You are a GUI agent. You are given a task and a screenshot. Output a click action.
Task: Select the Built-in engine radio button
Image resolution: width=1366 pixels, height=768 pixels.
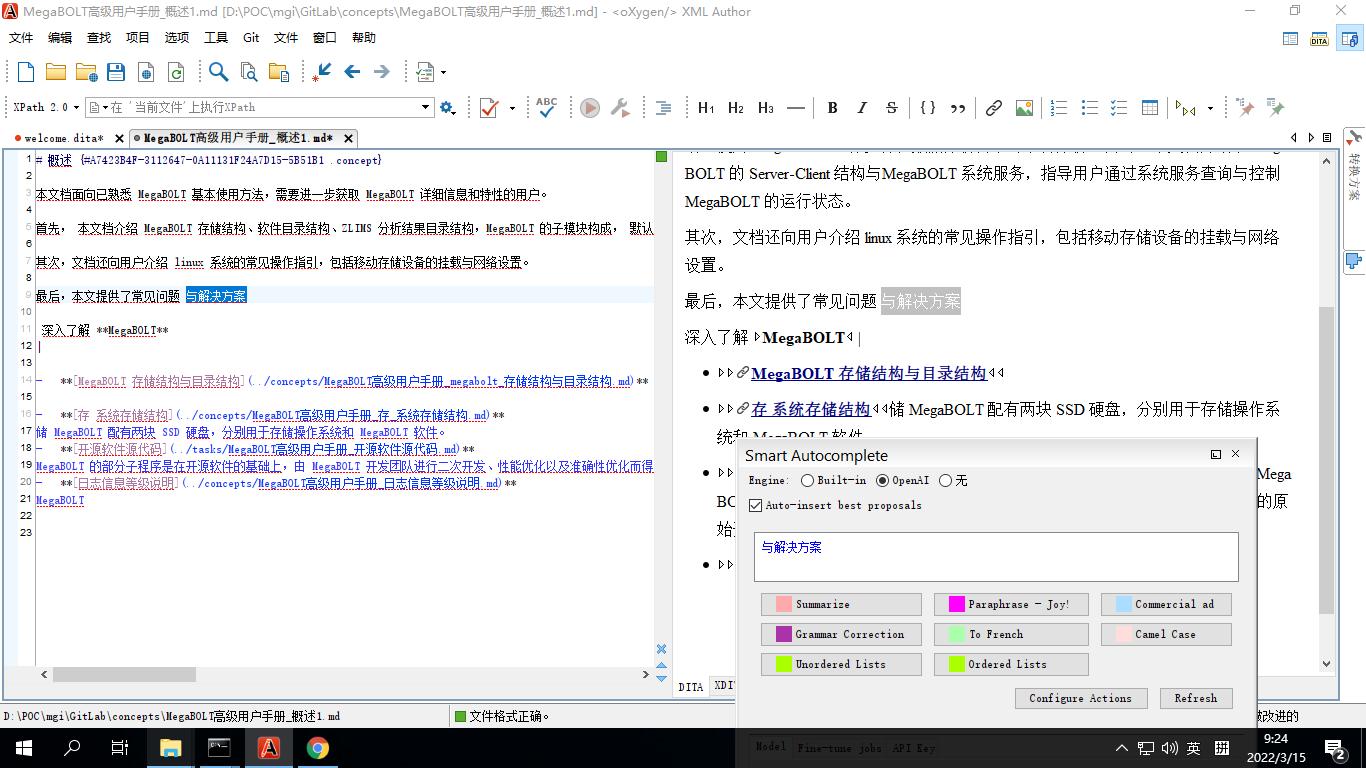tap(807, 481)
